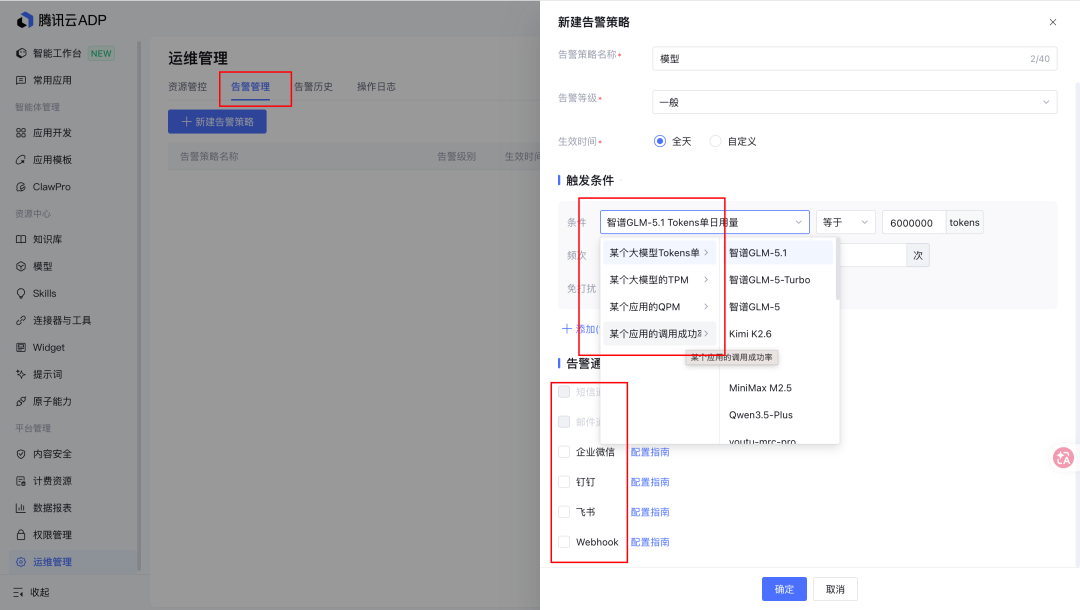Expand 某个应用的QPM submenu
Viewport: 1080px width, 610px height.
[659, 306]
